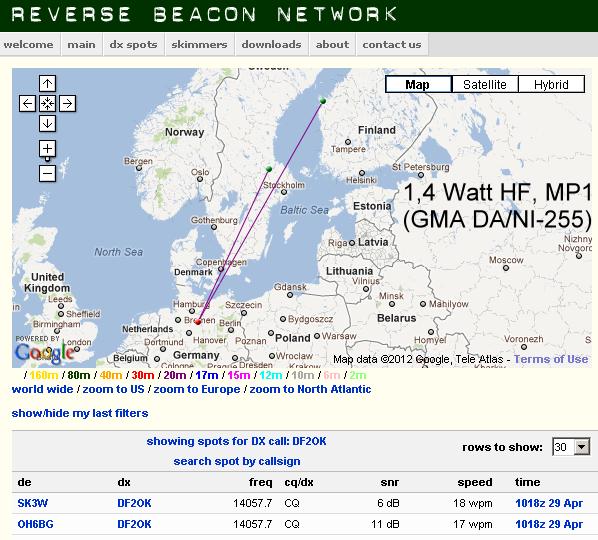Open the welcome tab

tap(29, 45)
